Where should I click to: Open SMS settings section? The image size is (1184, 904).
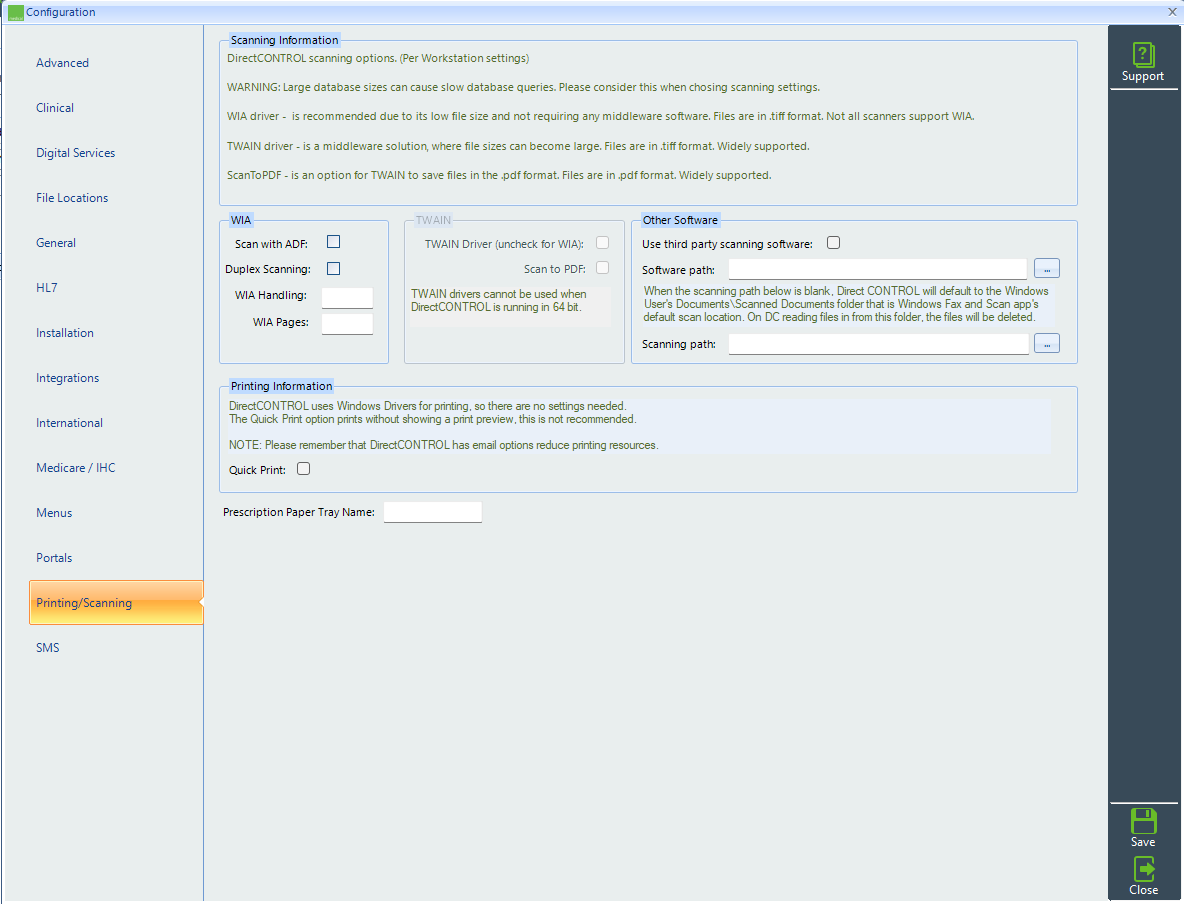pos(48,648)
